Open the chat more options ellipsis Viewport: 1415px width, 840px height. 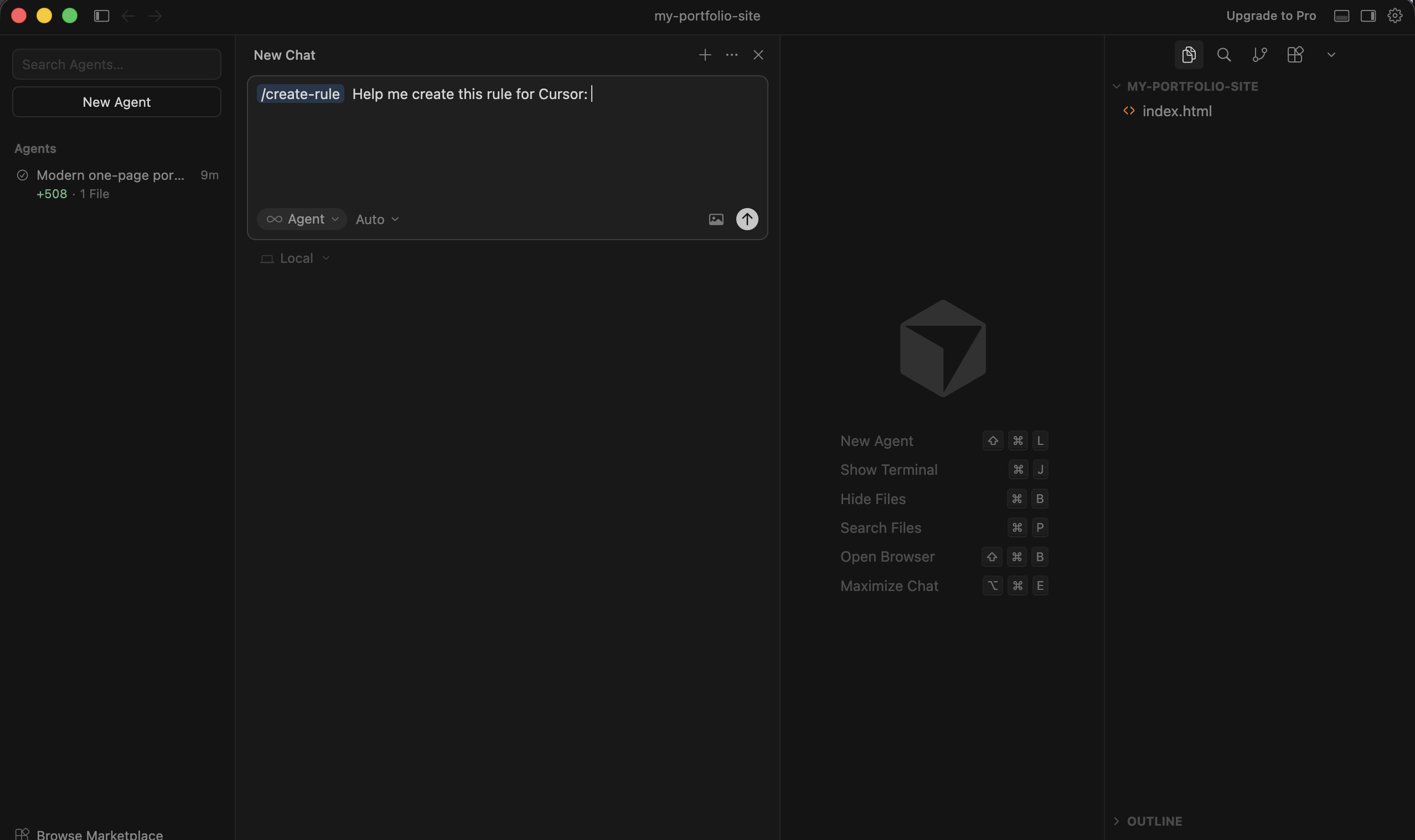click(x=731, y=55)
